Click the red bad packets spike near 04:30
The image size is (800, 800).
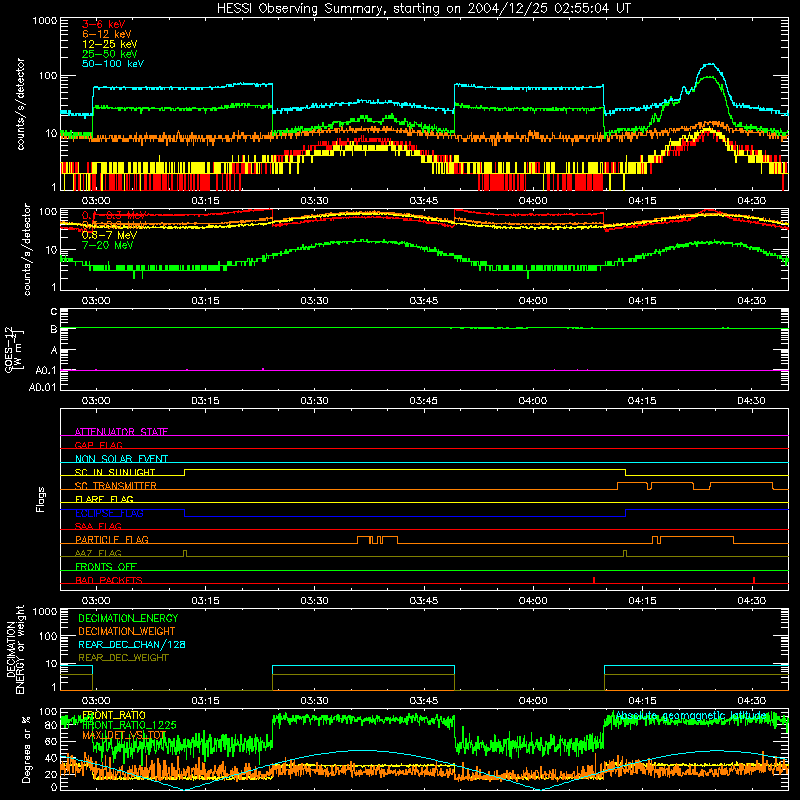click(x=754, y=580)
